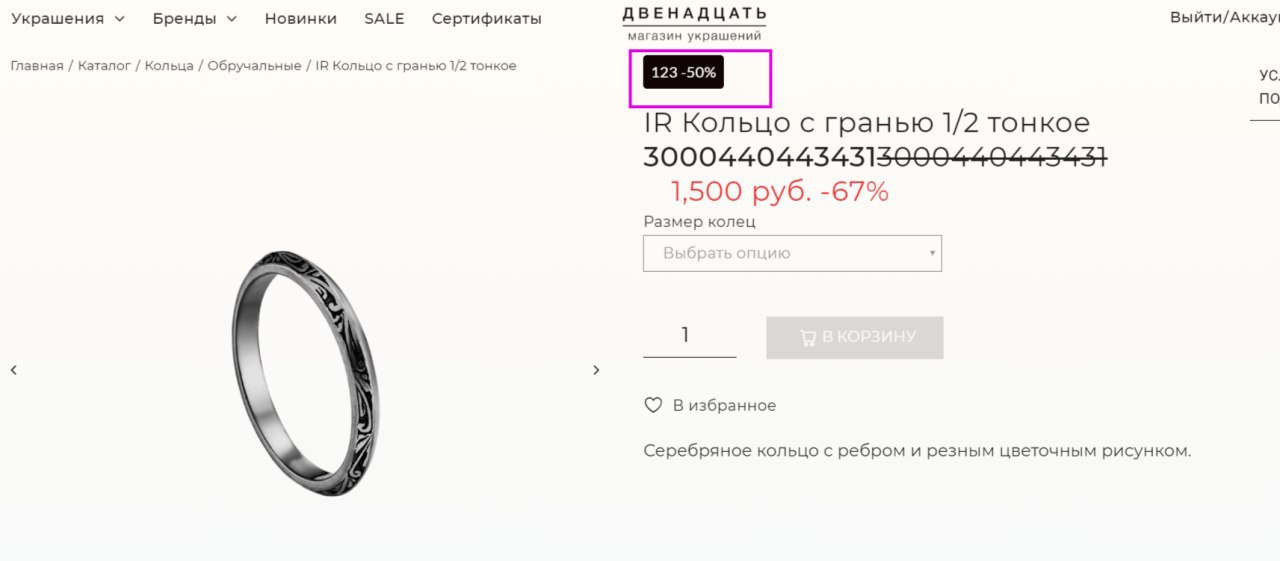Viewport: 1280px width, 561px height.
Task: Open the Новинки section
Action: click(x=301, y=19)
